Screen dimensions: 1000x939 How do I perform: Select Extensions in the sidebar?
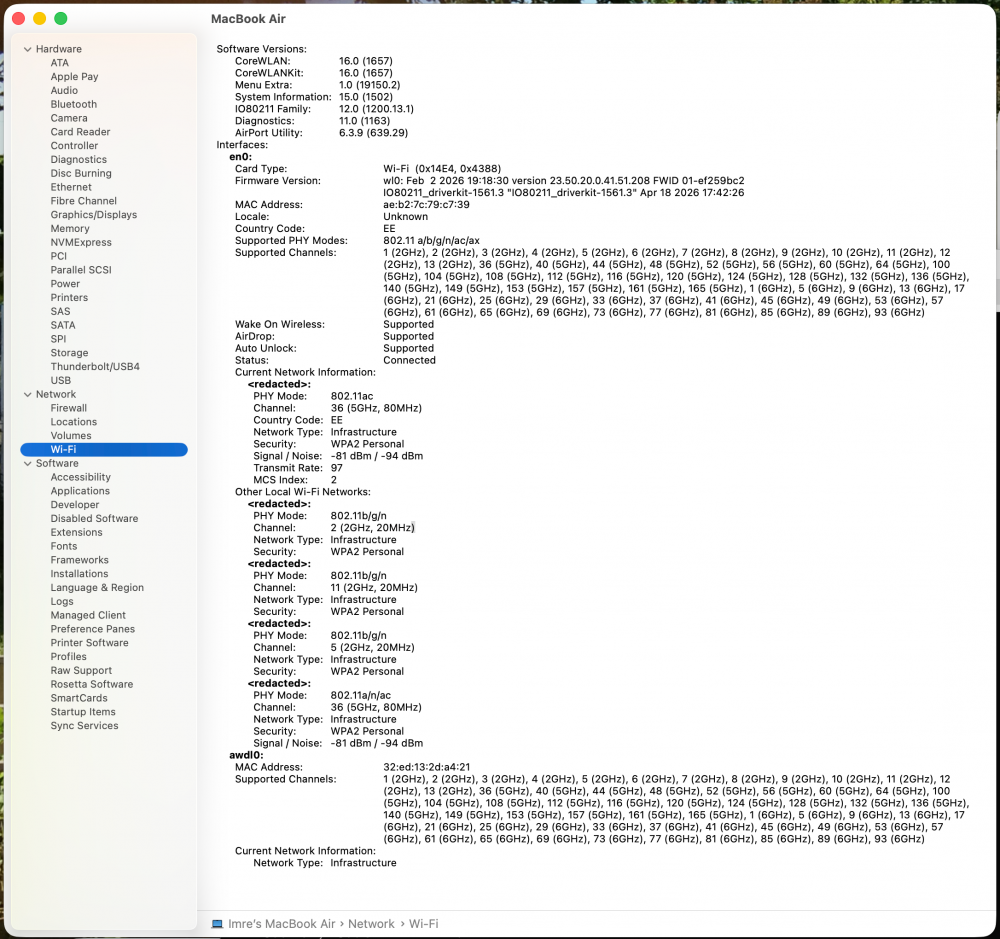tap(77, 533)
